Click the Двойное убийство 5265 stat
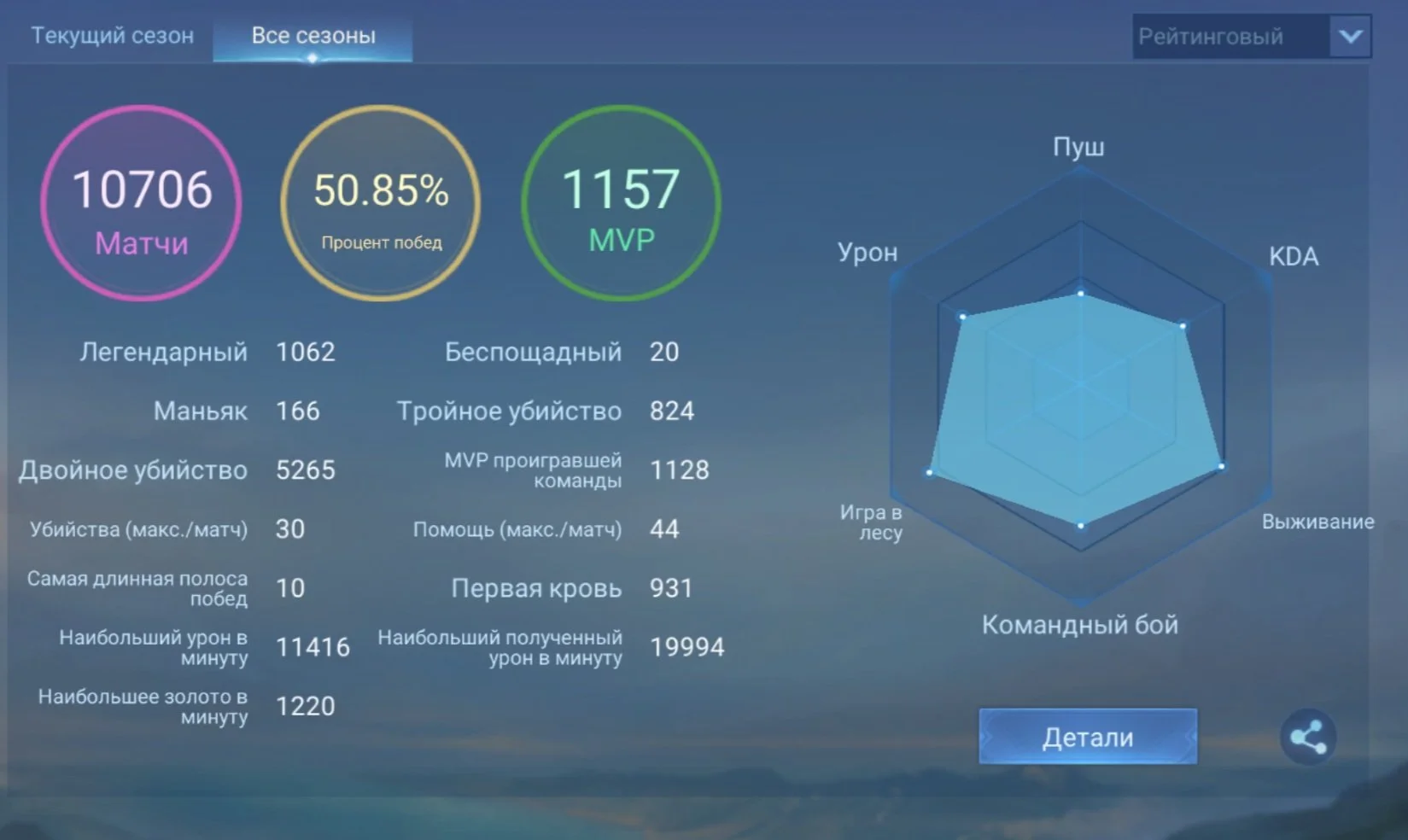The image size is (1408, 840). pyautogui.click(x=178, y=470)
